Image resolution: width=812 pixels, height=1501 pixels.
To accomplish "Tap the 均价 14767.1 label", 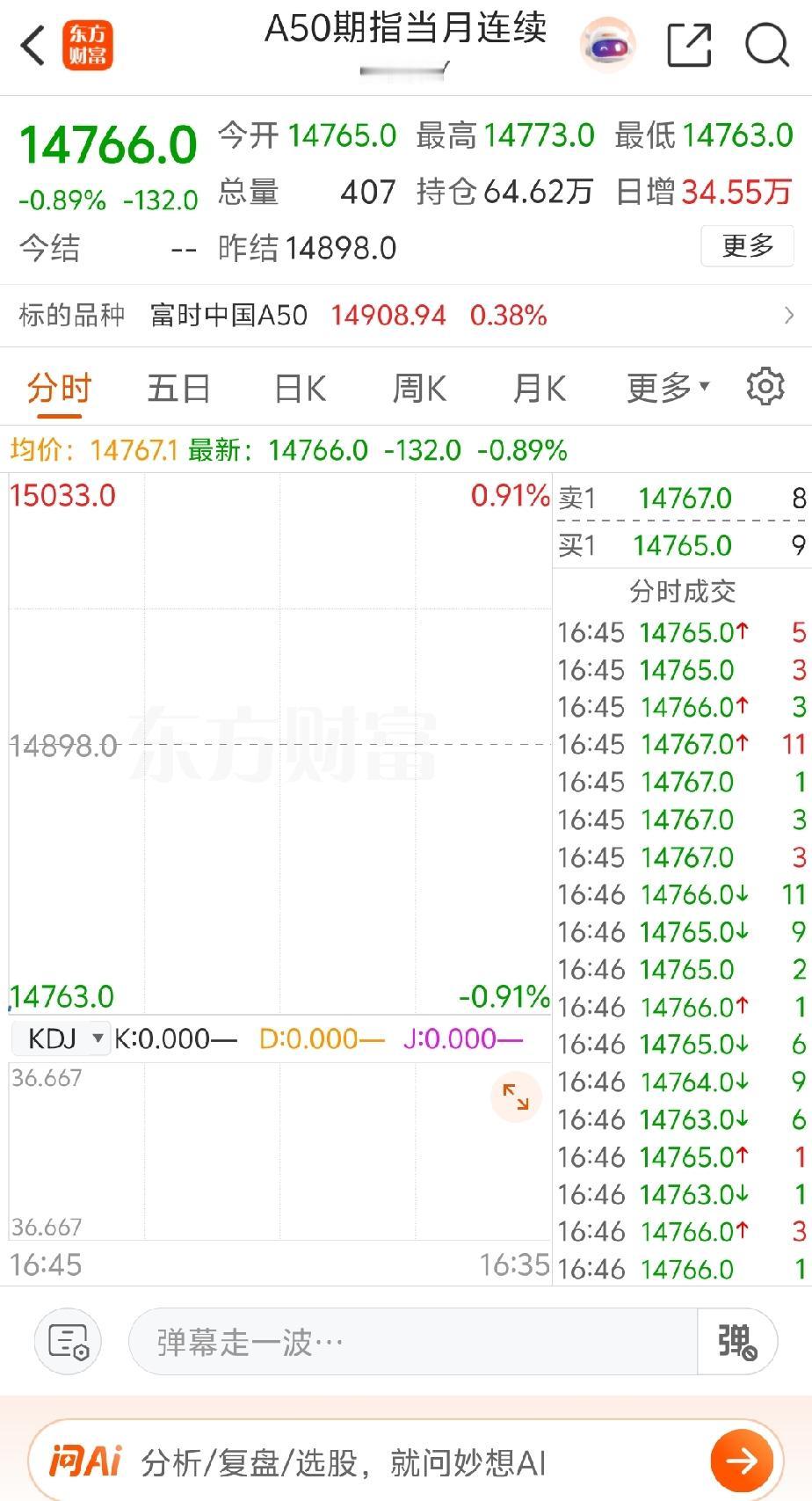I will tap(94, 450).
